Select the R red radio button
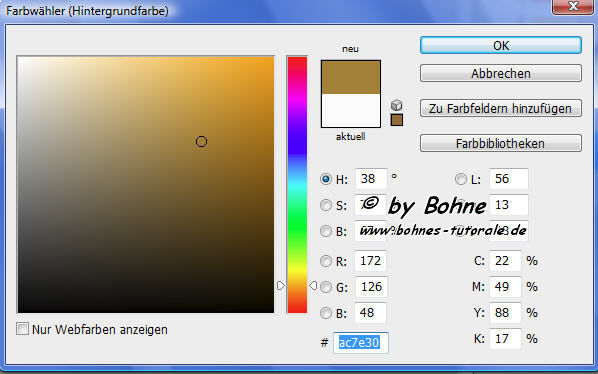Viewport: 598px width, 374px height. point(326,261)
